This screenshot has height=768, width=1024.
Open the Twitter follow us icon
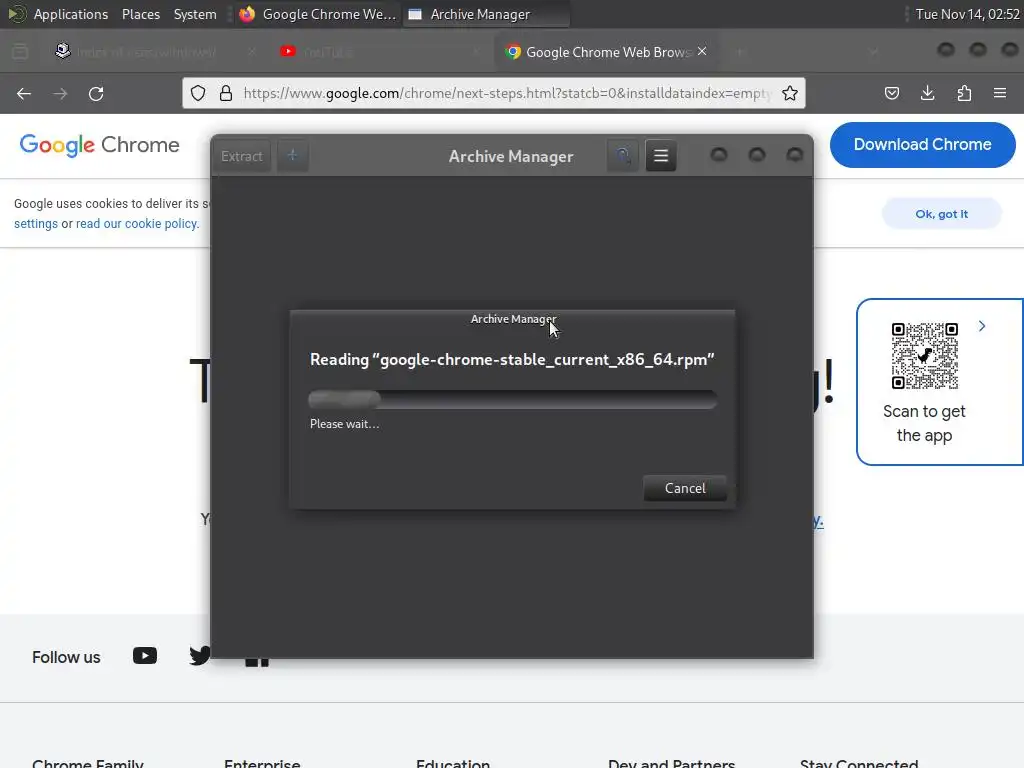[200, 656]
